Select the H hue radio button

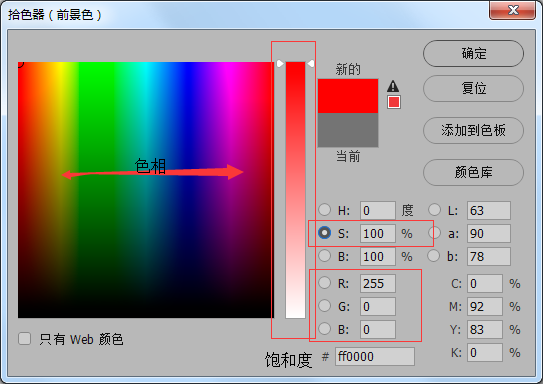point(324,209)
